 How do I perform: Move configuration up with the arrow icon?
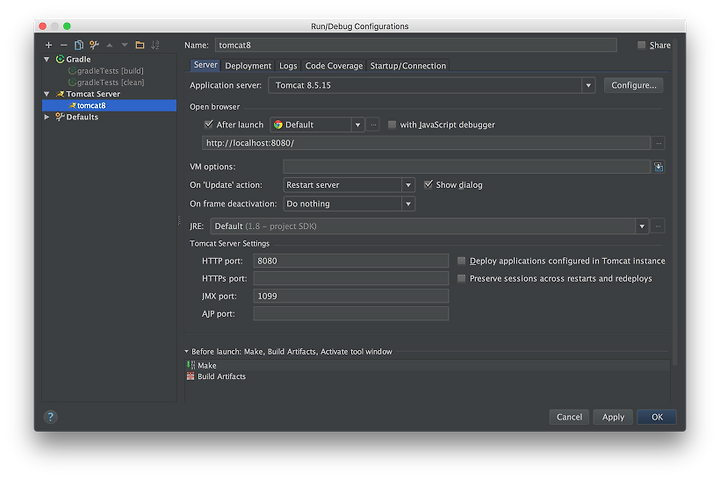coord(109,45)
